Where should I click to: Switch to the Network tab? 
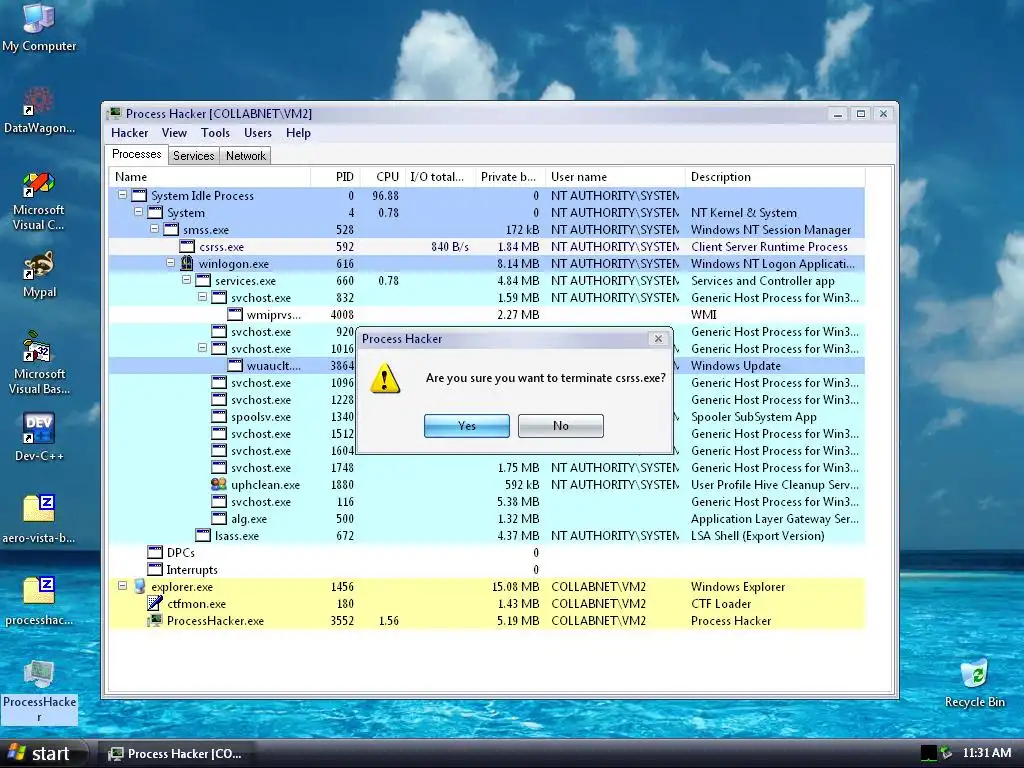[246, 155]
